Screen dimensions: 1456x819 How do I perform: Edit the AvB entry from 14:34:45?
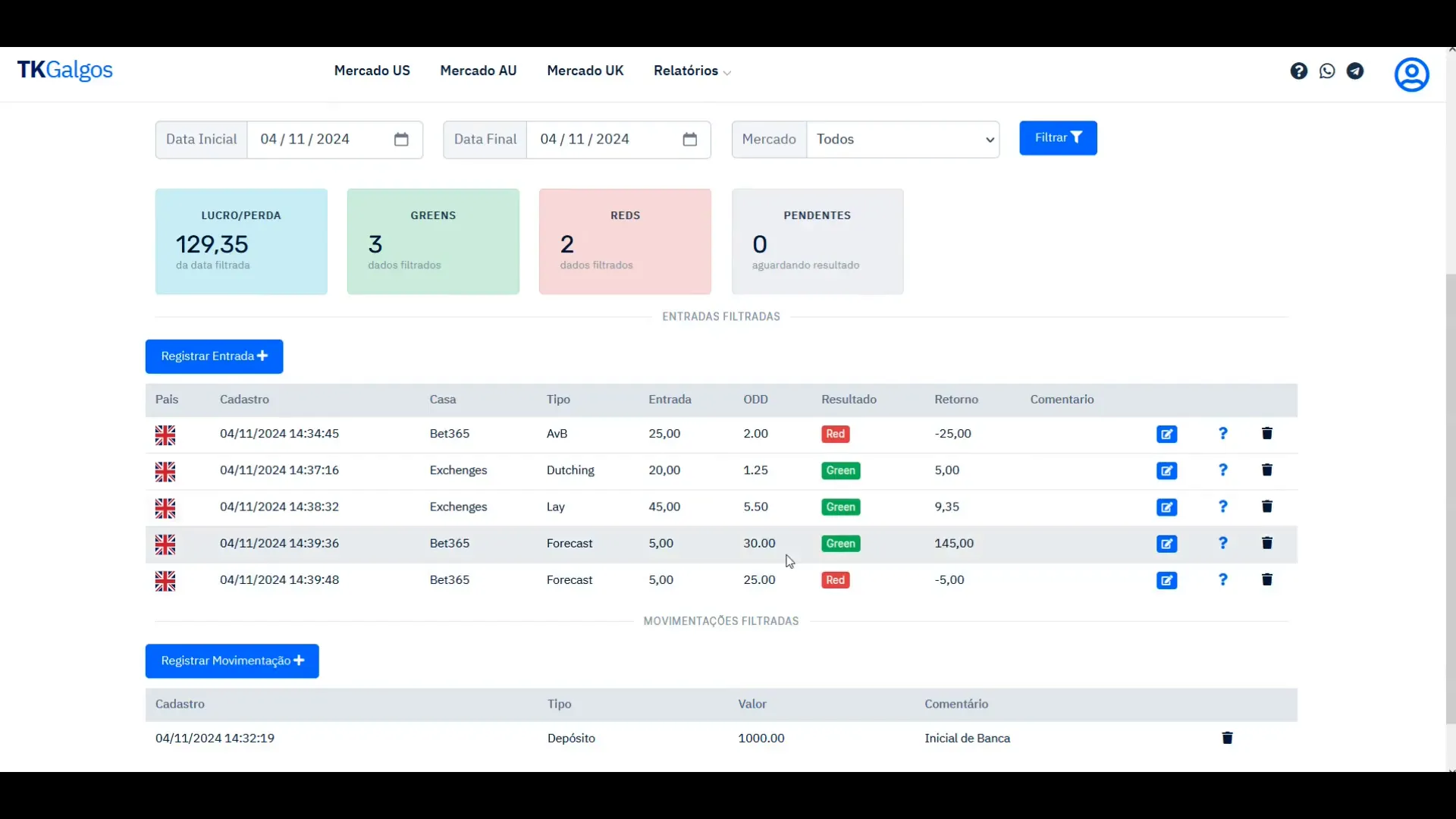[x=1166, y=435]
